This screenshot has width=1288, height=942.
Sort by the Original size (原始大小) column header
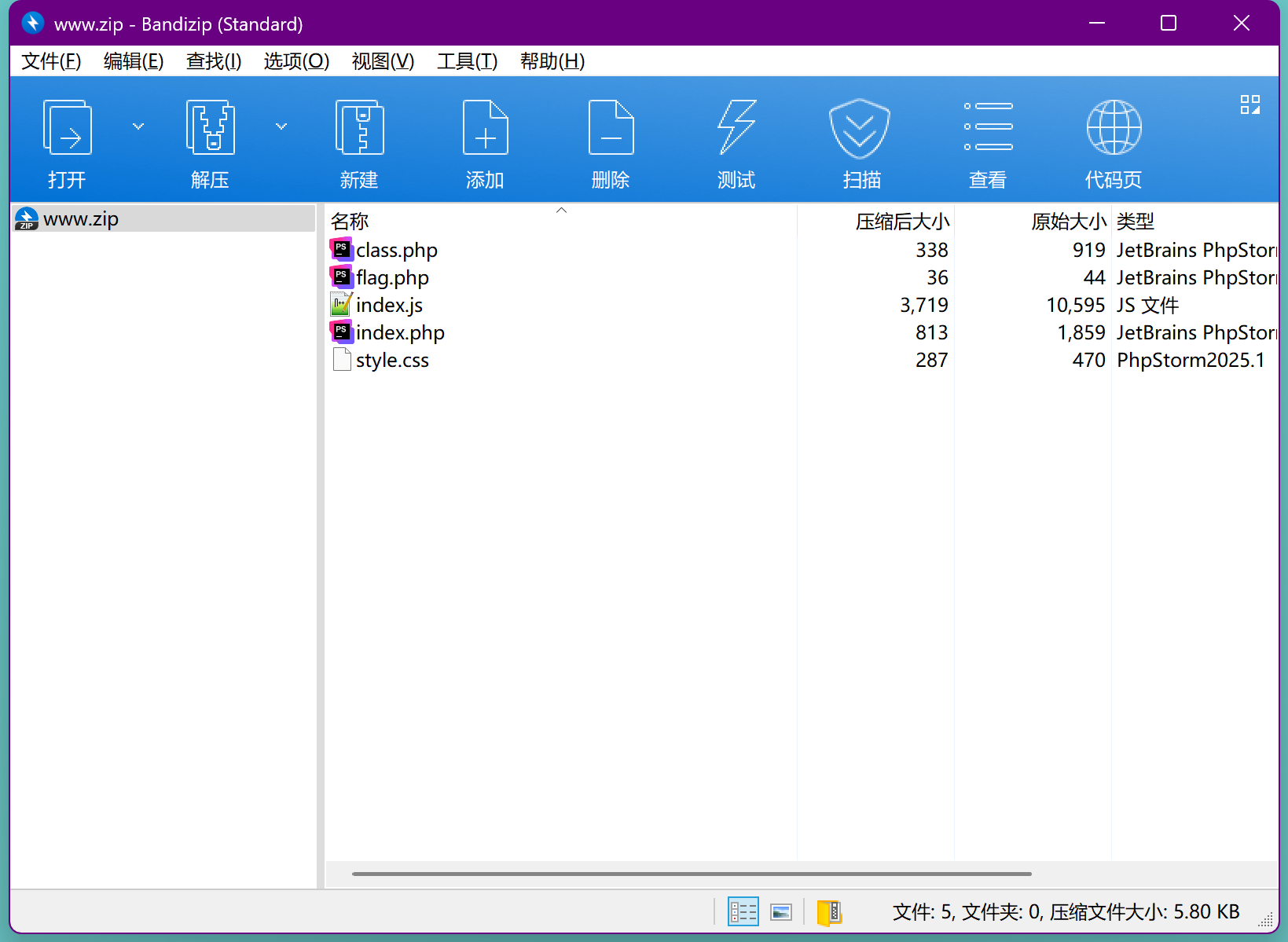pos(1068,222)
